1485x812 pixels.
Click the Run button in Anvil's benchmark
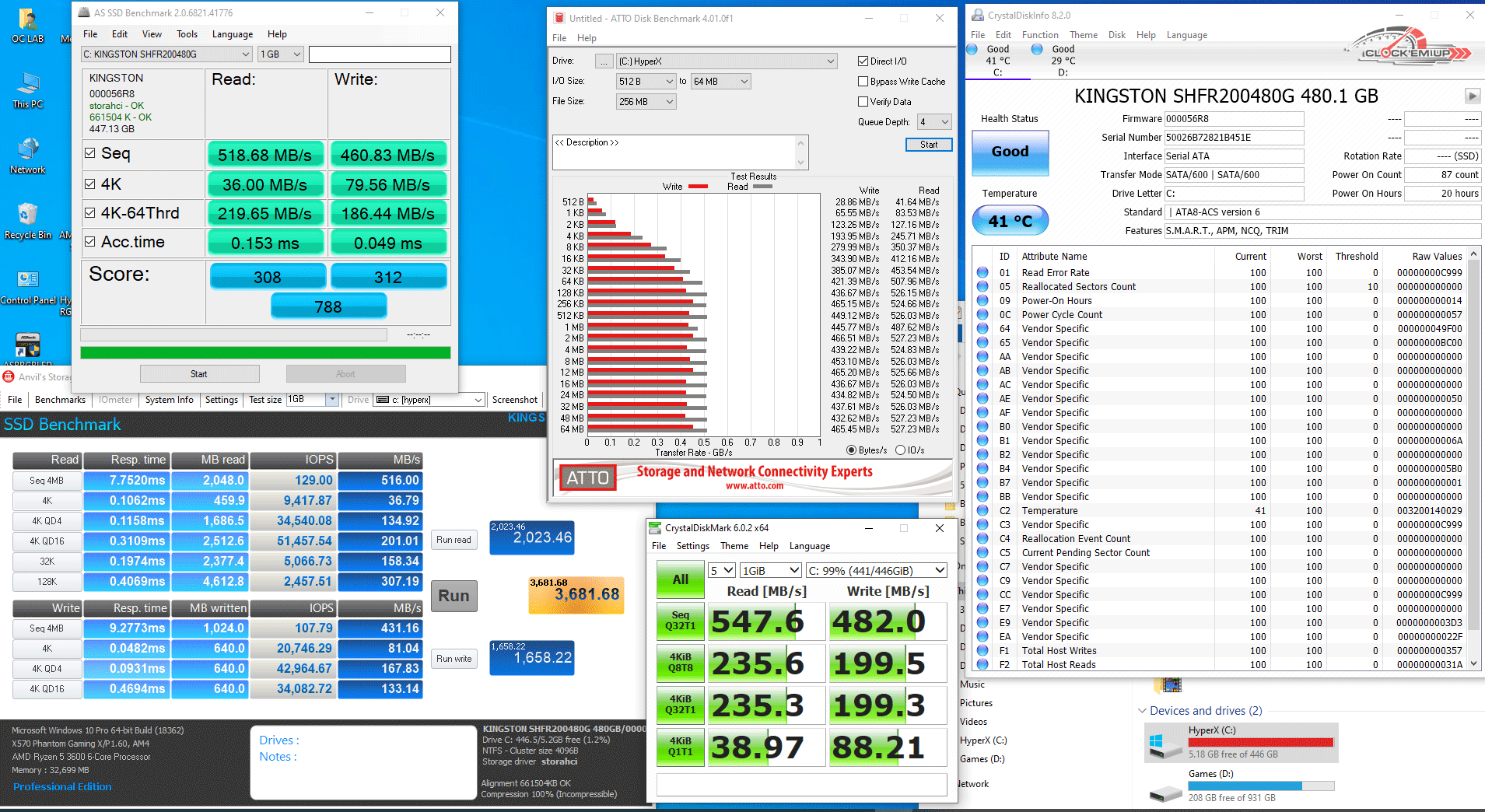[454, 596]
